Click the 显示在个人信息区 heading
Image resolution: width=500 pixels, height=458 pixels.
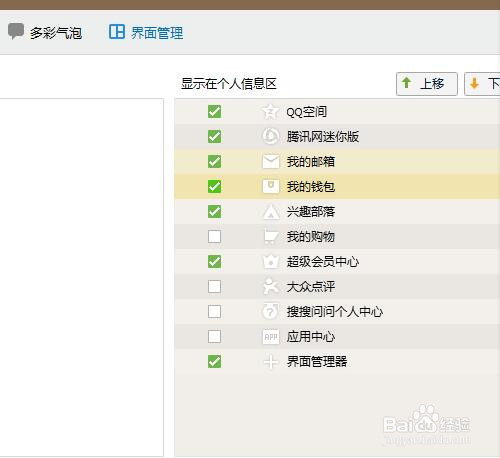click(x=229, y=84)
